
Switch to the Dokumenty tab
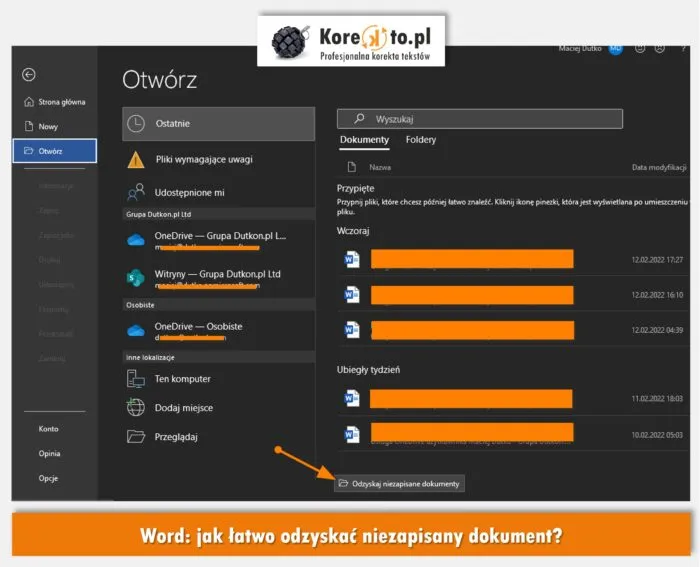[364, 140]
